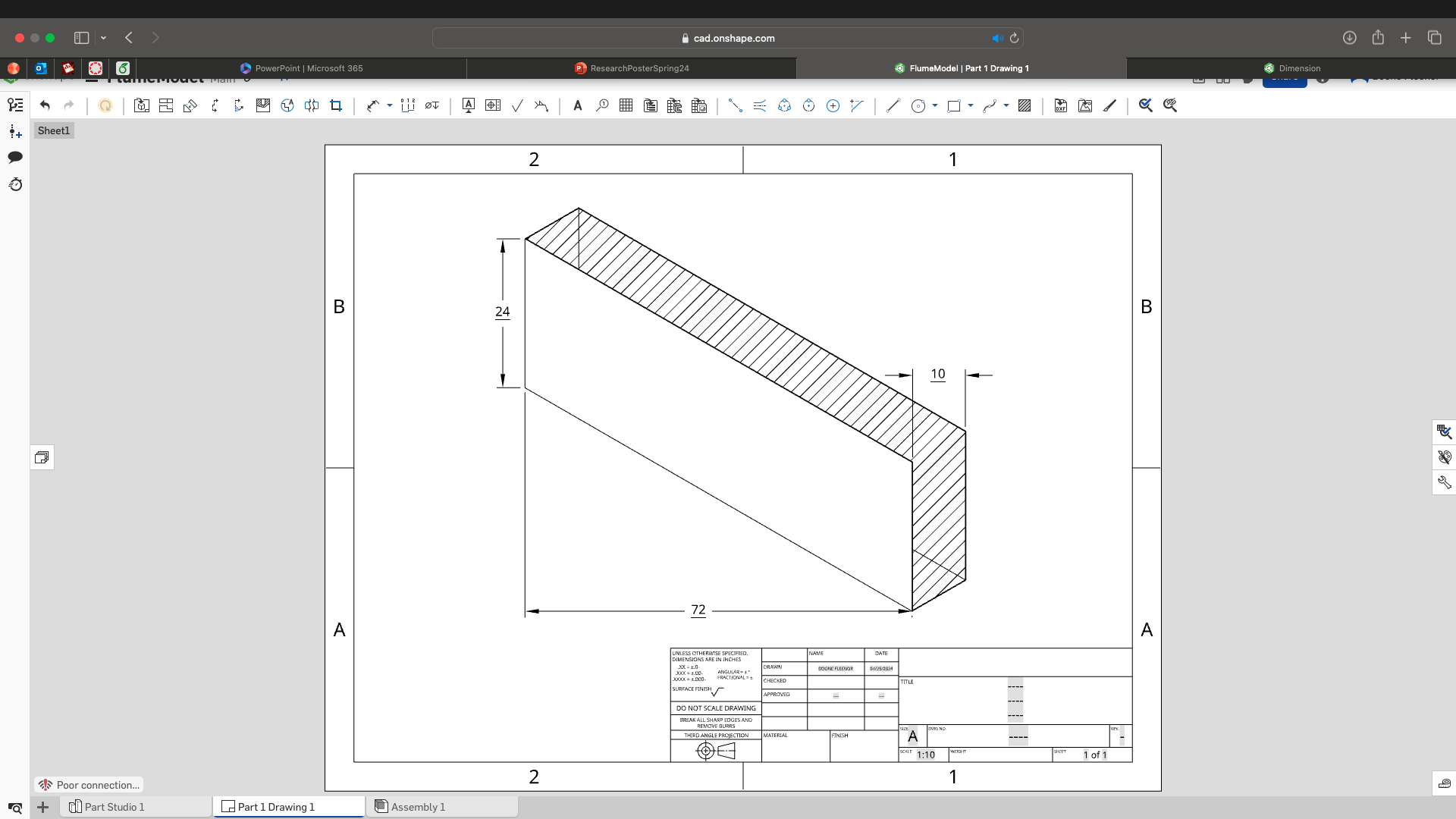
Task: Select the Insert table tool
Action: (x=626, y=105)
